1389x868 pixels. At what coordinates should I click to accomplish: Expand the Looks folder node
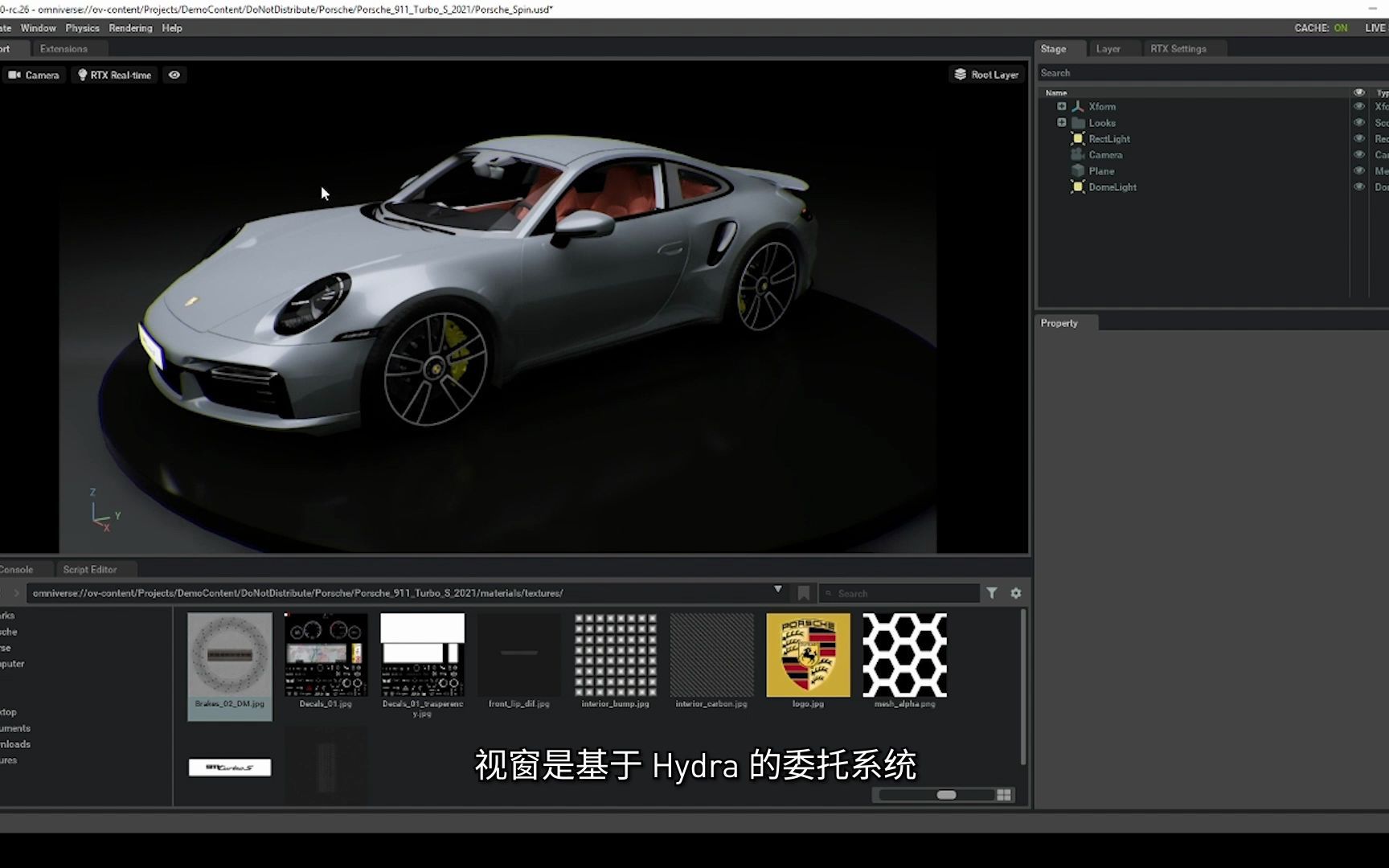tap(1062, 123)
